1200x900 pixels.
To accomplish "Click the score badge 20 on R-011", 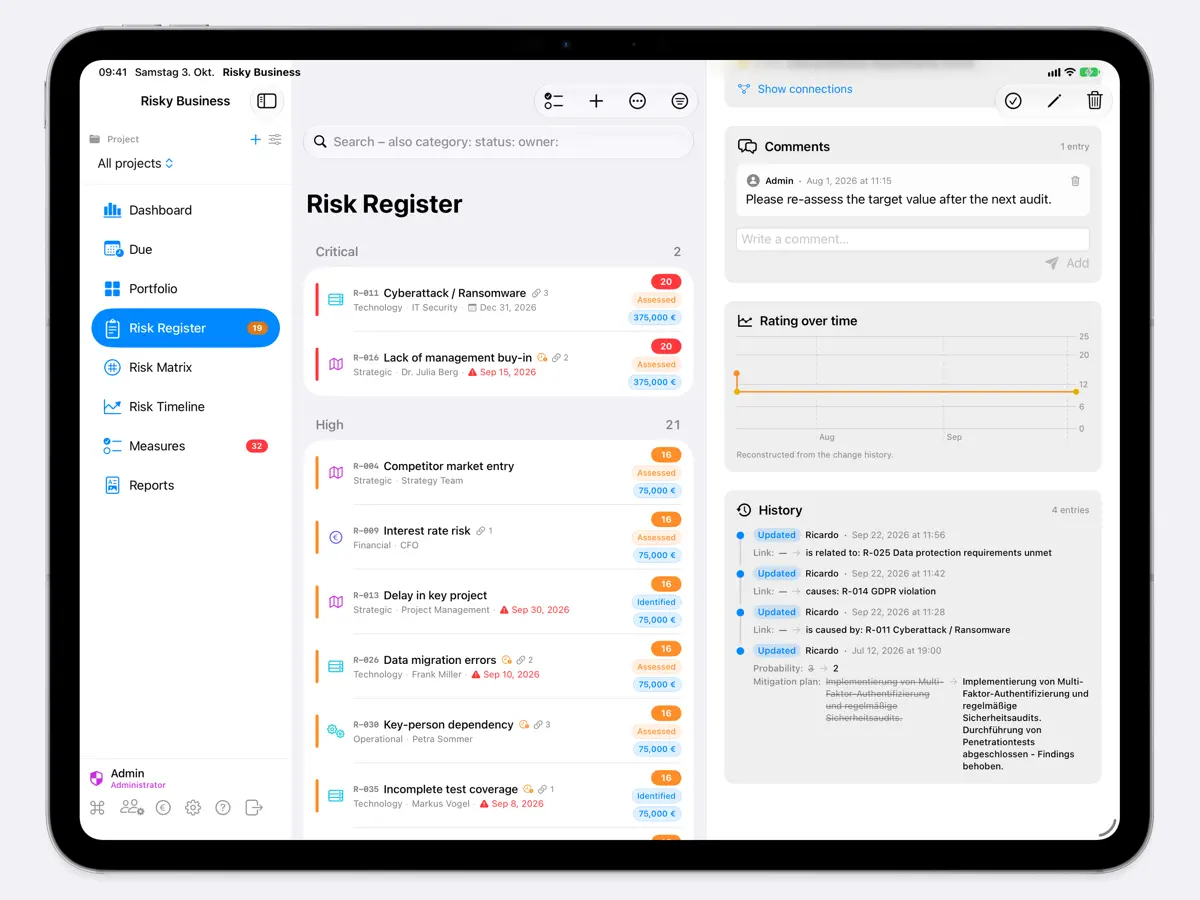I will [666, 282].
